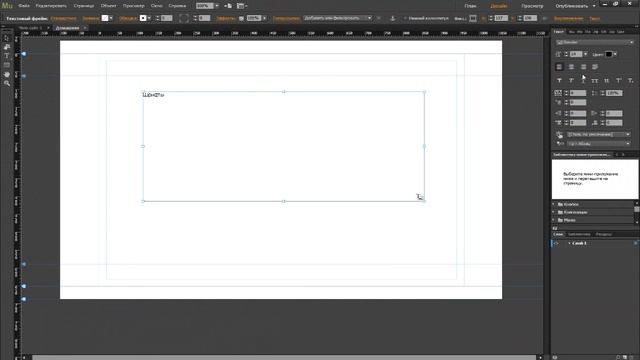
Task: Open the font size dropdown arrow
Action: 585,54
